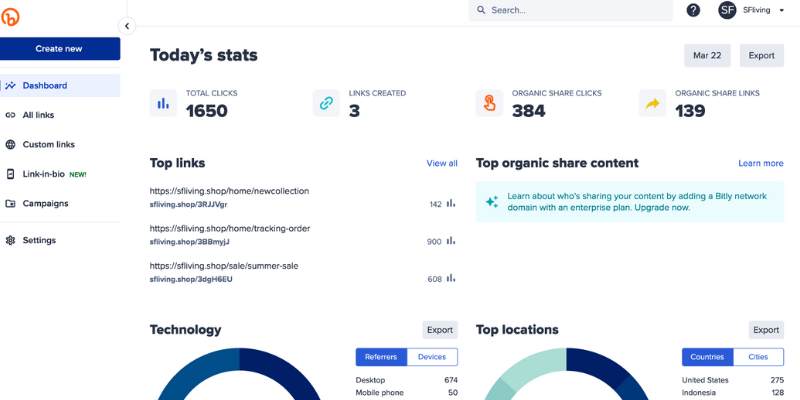Click the Organic Share Links arrow icon
Viewport: 800px width, 400px height.
pyautogui.click(x=652, y=104)
